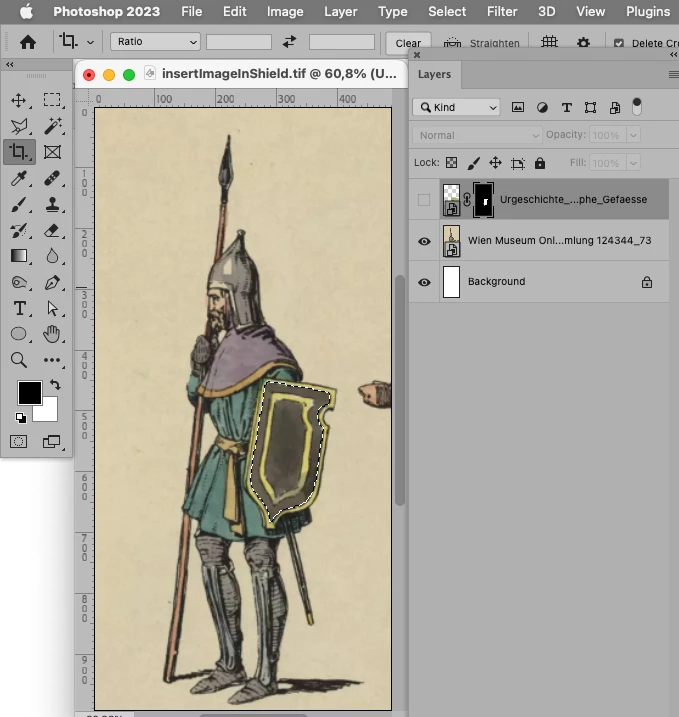Viewport: 679px width, 717px height.
Task: Open the Kind filter dropdown
Action: (456, 107)
